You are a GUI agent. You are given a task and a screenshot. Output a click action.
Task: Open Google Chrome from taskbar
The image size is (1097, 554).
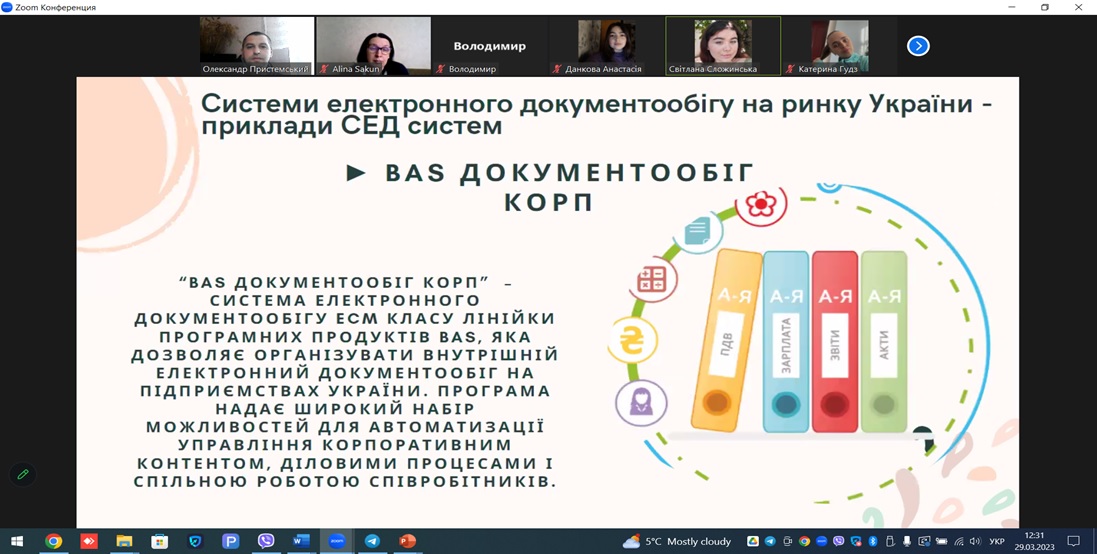53,541
